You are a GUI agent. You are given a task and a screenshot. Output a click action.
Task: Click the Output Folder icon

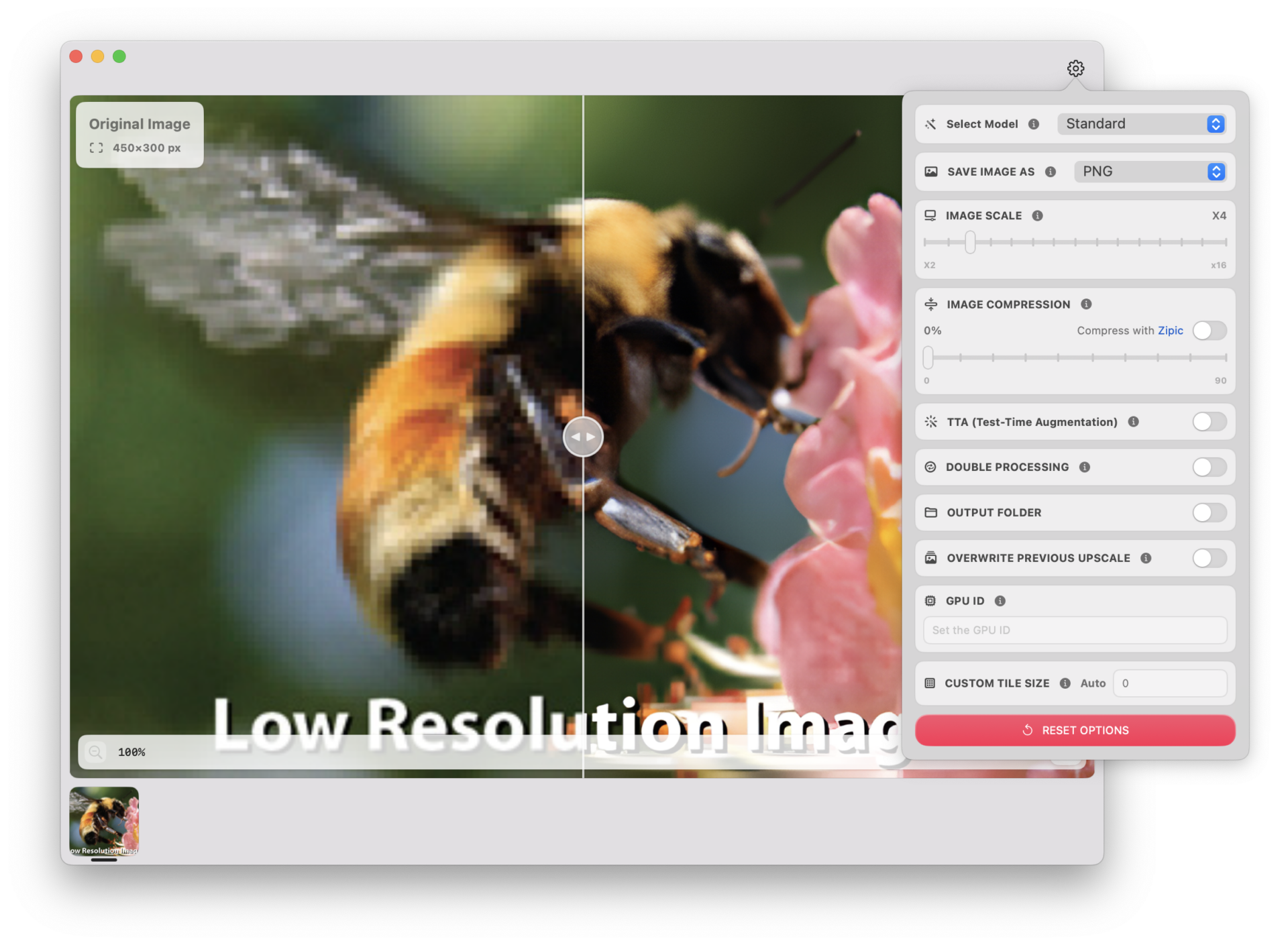point(930,512)
